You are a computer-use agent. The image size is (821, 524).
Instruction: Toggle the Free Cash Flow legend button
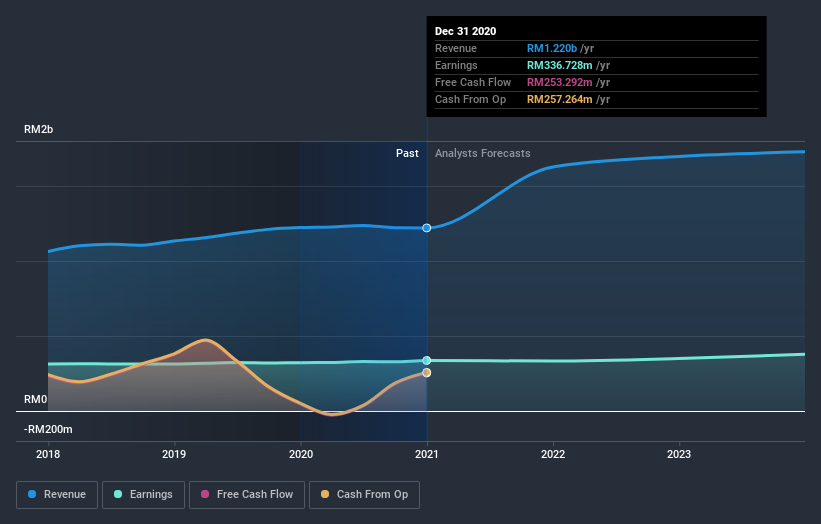247,495
